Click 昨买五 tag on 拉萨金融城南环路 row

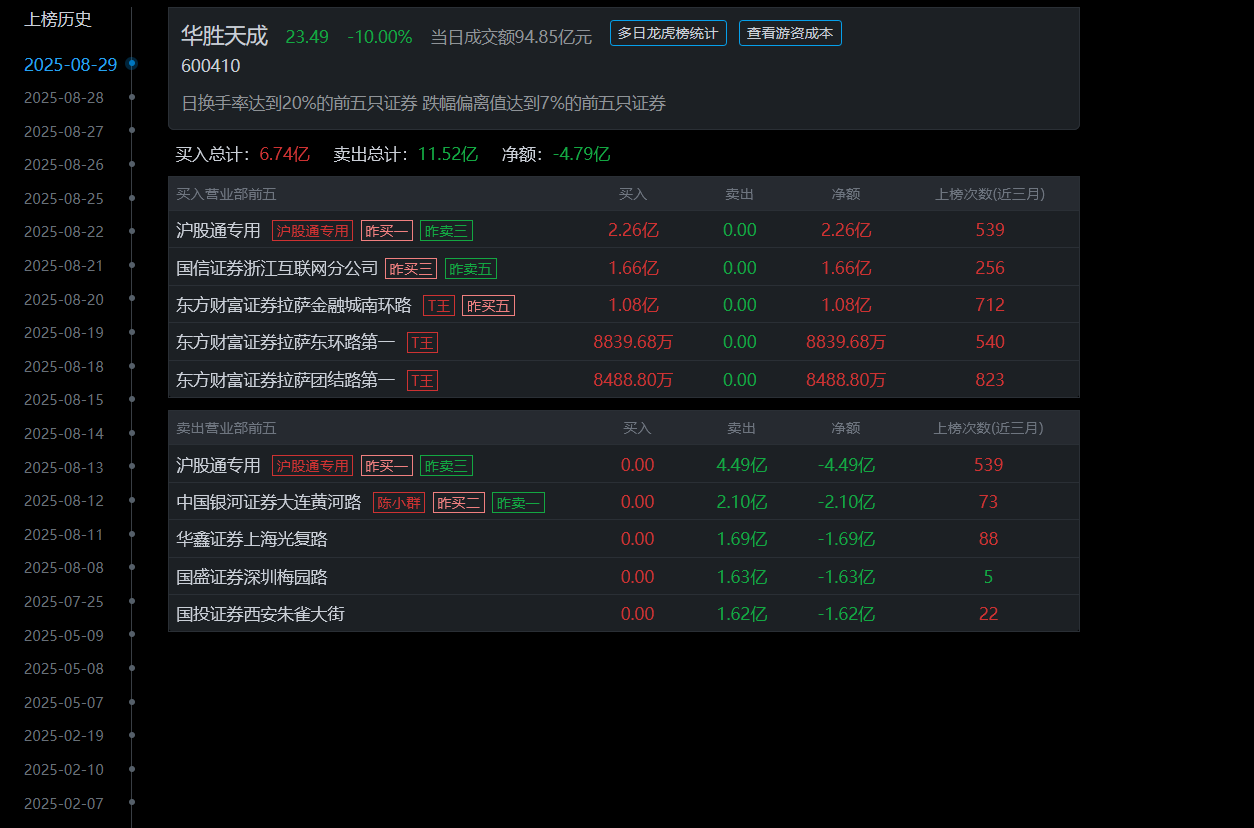pyautogui.click(x=488, y=306)
